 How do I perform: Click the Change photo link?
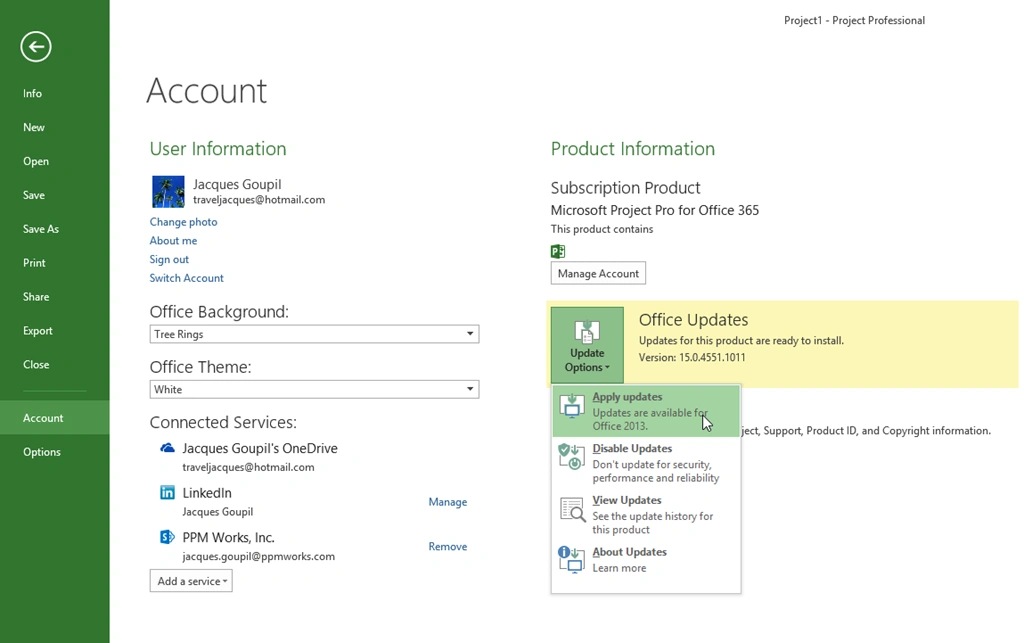[183, 222]
